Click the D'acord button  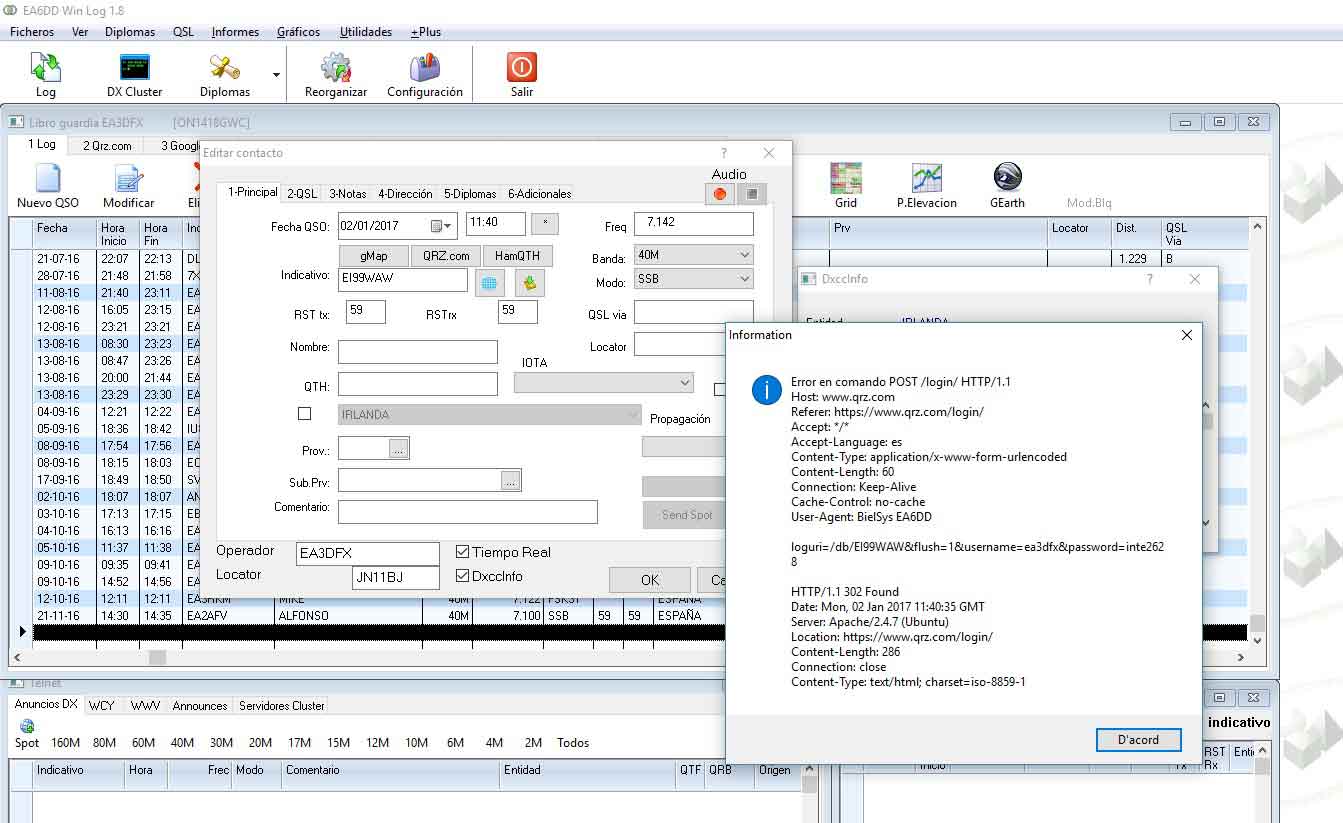tap(1138, 740)
